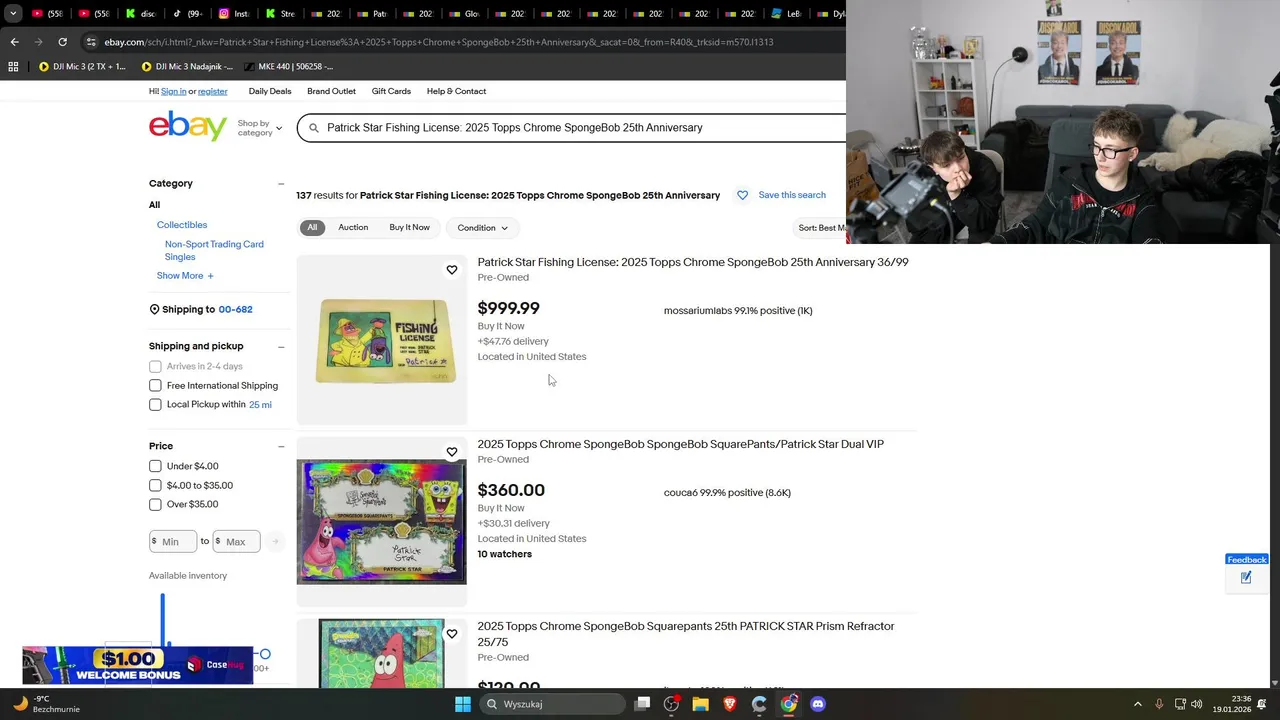Screen dimensions: 1280x720
Task: Open Help & Contact menu item
Action: (x=456, y=91)
